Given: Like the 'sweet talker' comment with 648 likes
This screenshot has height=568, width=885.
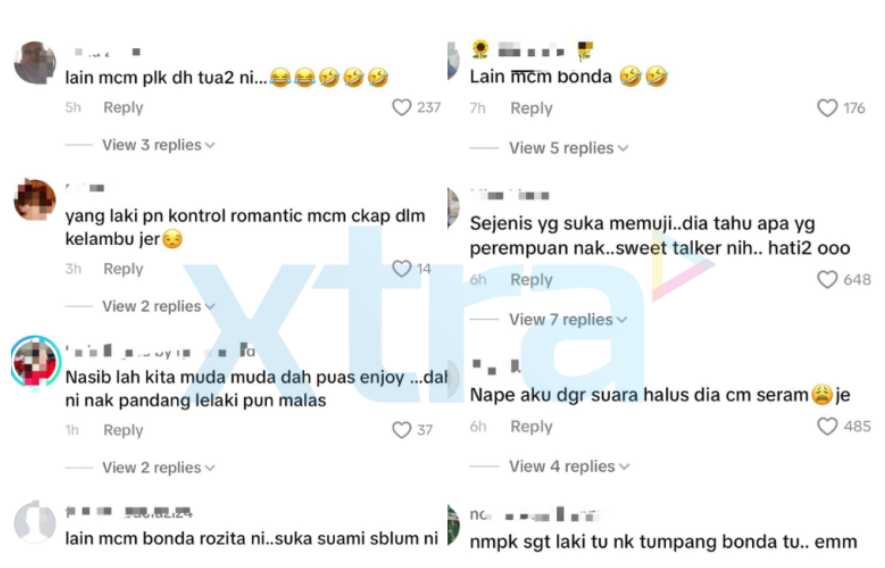Looking at the screenshot, I should (827, 279).
